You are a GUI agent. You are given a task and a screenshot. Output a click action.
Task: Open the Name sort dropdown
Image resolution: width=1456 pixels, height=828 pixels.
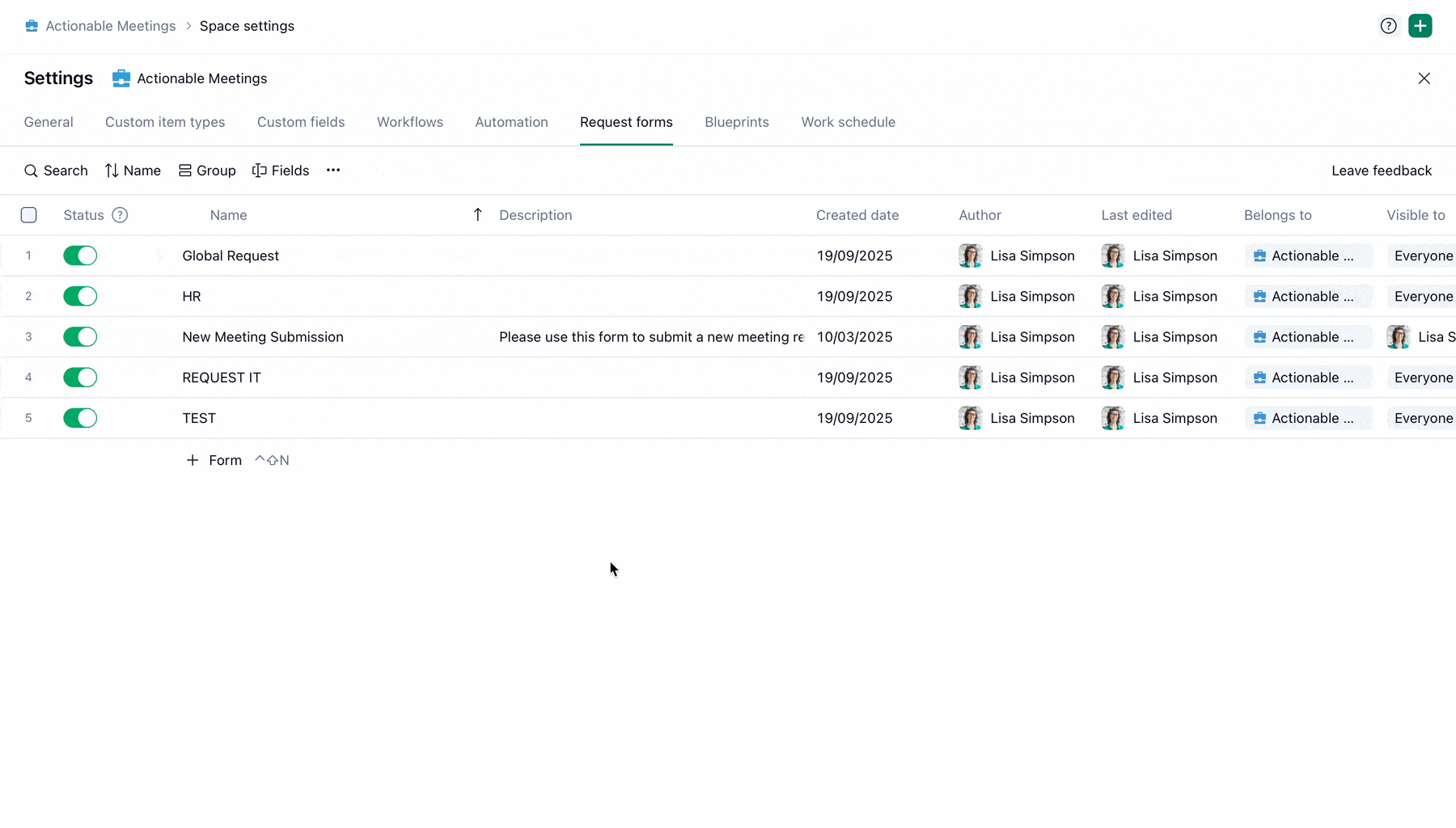pos(133,171)
